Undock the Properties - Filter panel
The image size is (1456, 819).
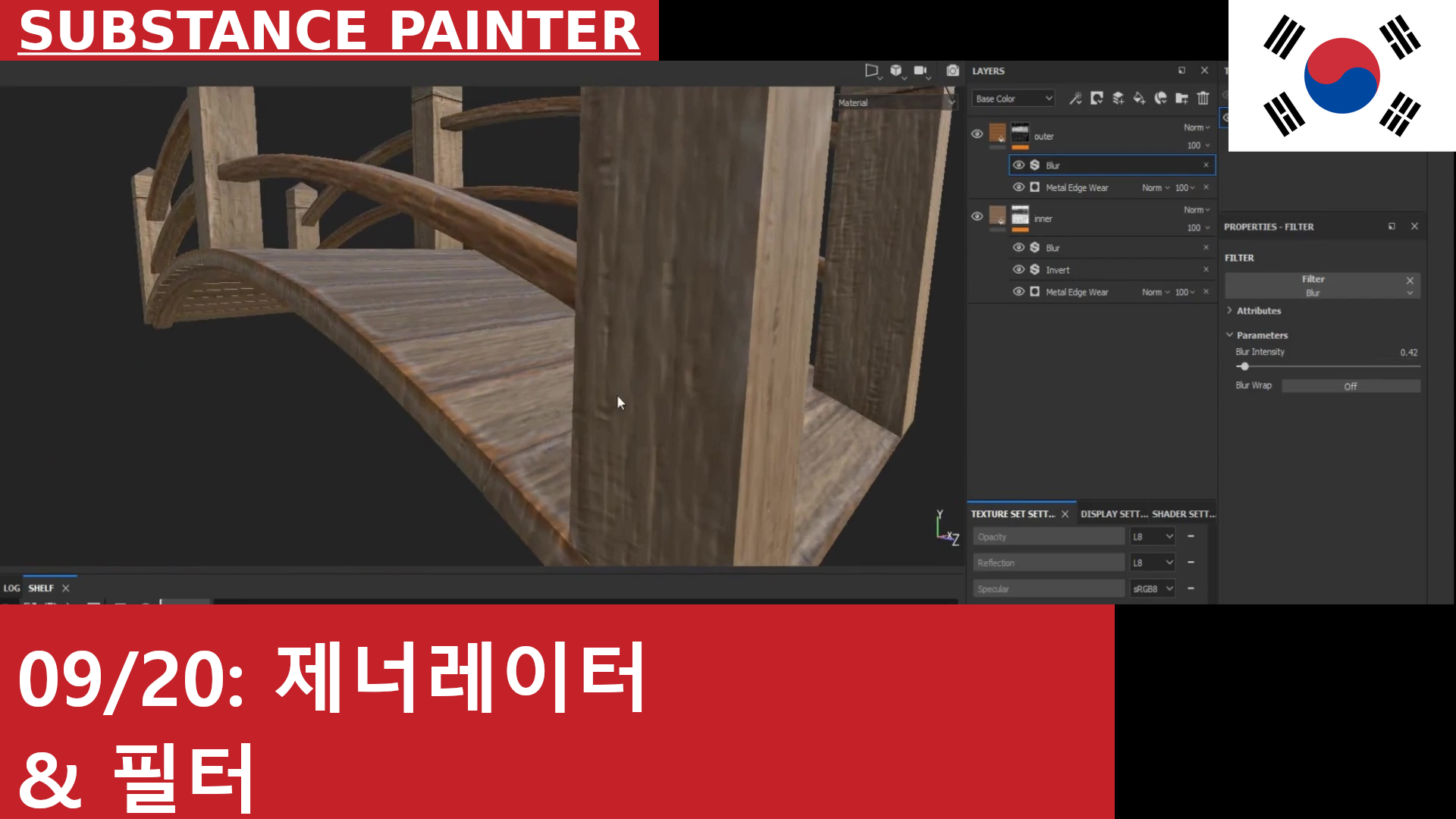1392,226
